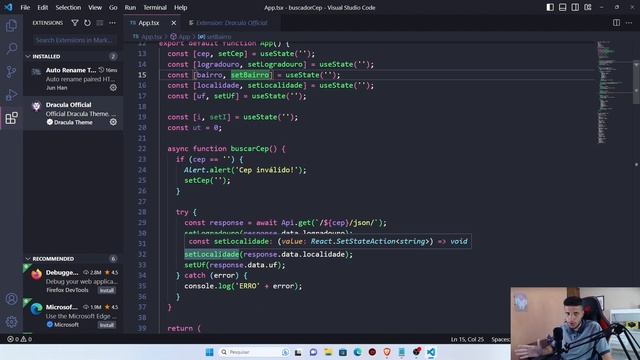640x360 pixels.
Task: Open the Explorer view in activity bar
Action: pos(11,26)
